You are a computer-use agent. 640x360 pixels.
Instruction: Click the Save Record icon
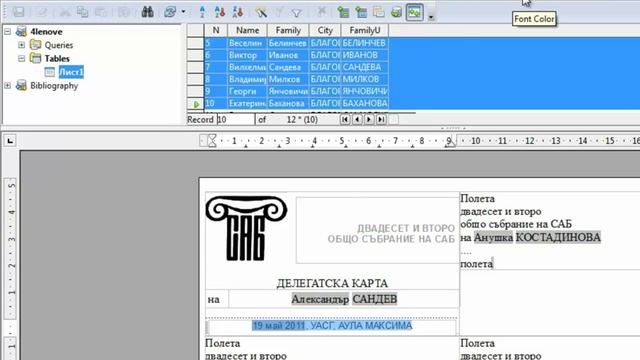18,12
